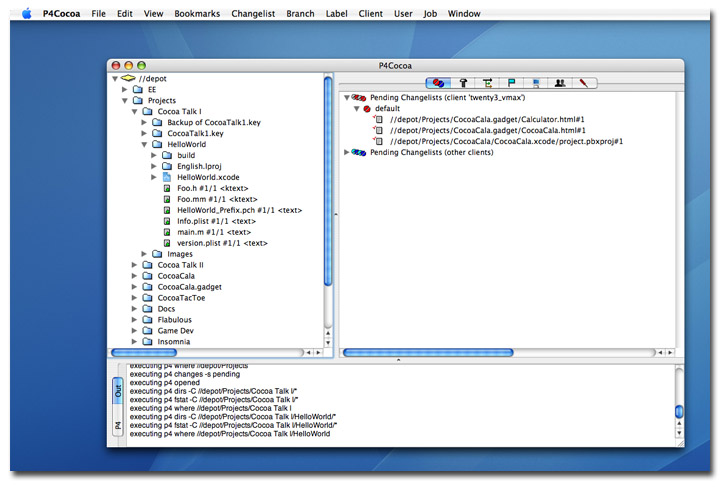Switch to the Branches view with the arrows icon
Viewport: 725px width, 487px height.
tap(487, 83)
